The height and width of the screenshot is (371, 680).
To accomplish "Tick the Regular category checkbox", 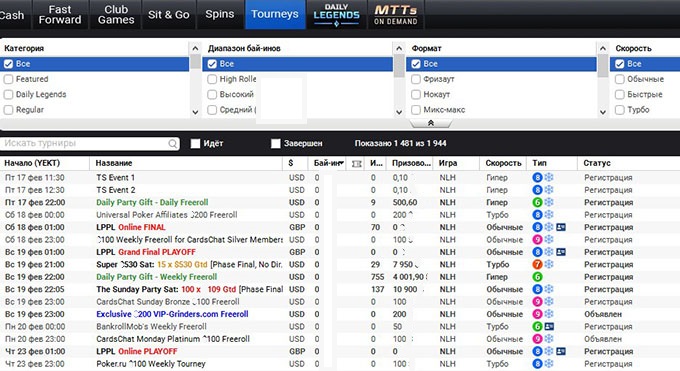I will pyautogui.click(x=8, y=110).
